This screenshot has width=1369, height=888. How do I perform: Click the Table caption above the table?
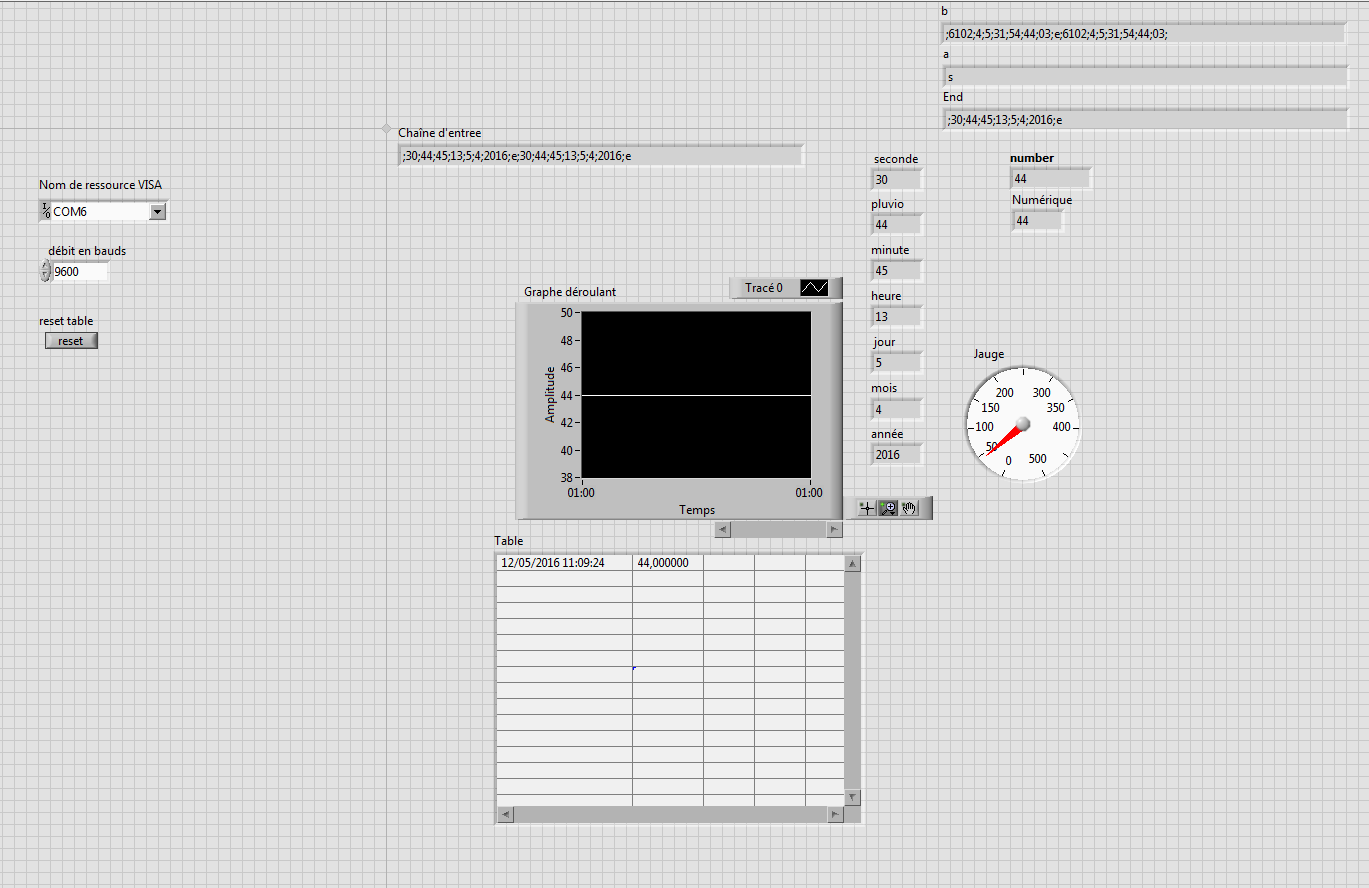coord(509,541)
